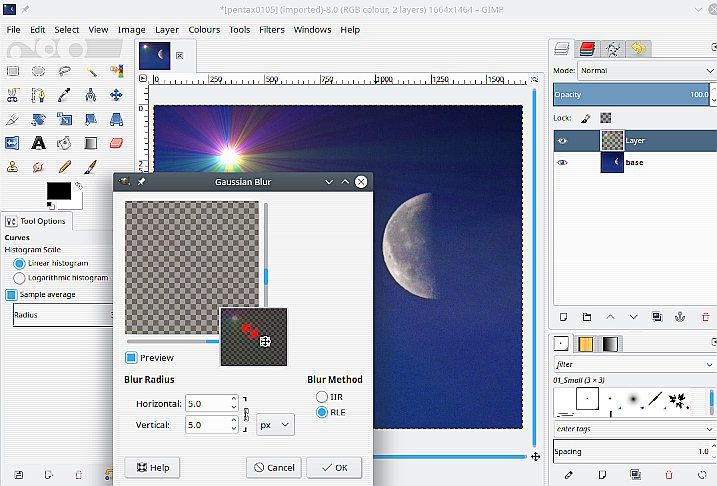Select the Clone stamp tool
The height and width of the screenshot is (486, 717).
[13, 167]
